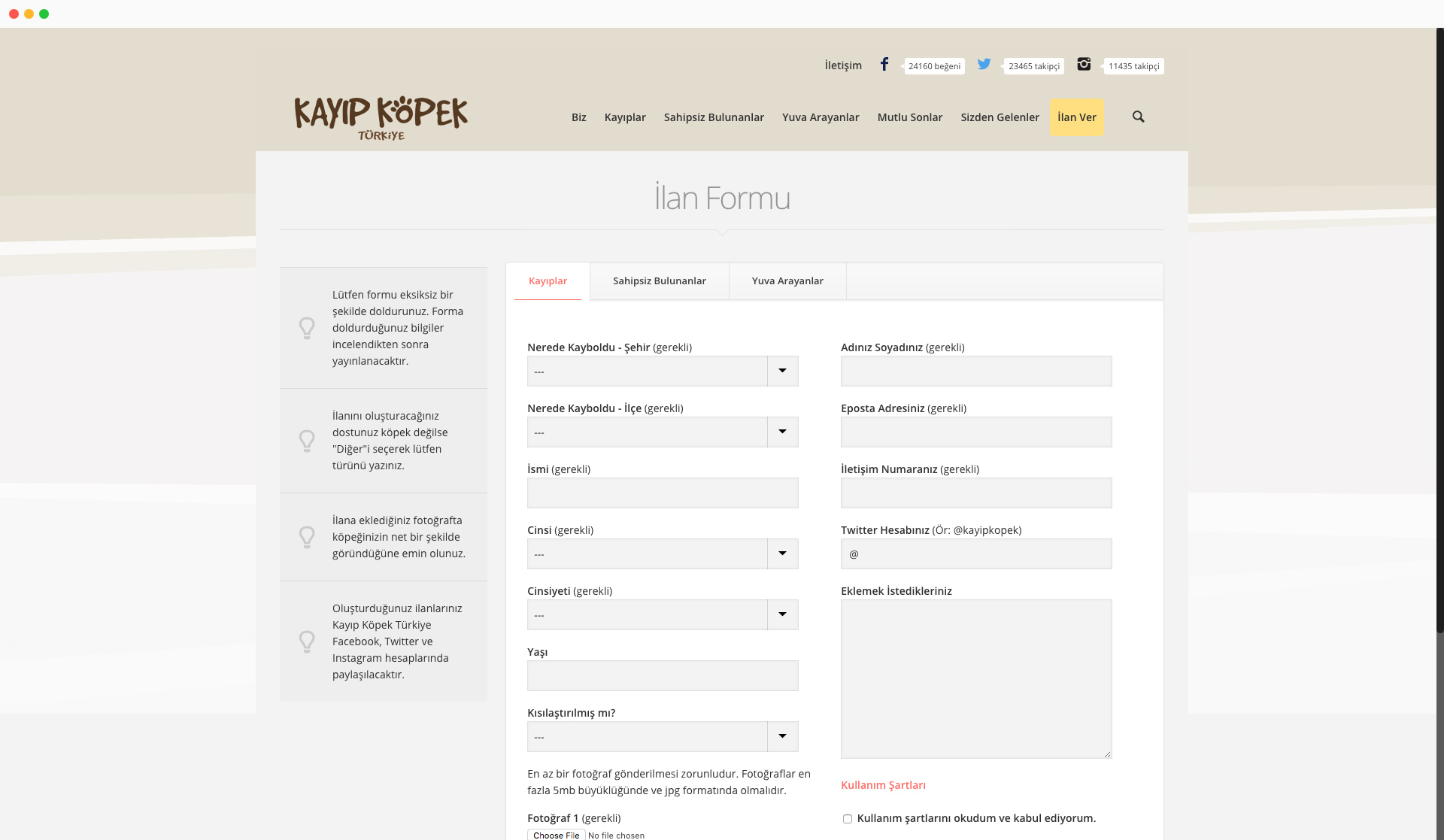This screenshot has height=840, width=1444.
Task: Switch to Yuva Arayanlar form tab
Action: pyautogui.click(x=787, y=281)
